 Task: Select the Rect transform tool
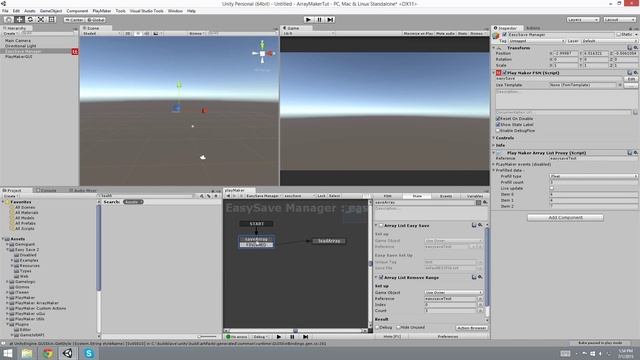[x=51, y=20]
